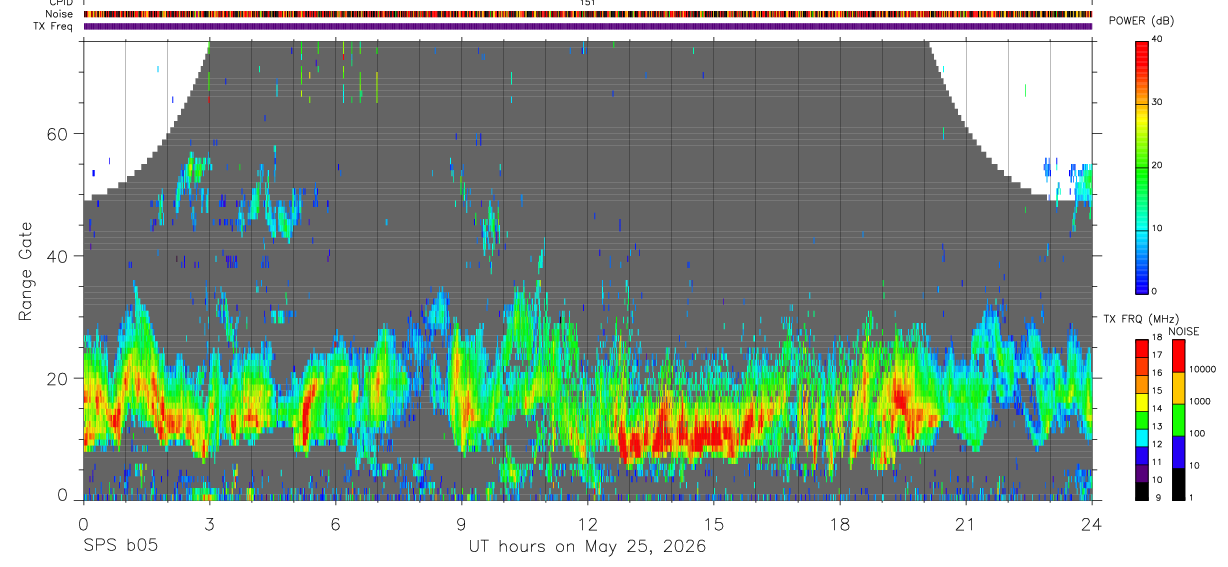This screenshot has width=1228, height=567.
Task: Click the 1000 noise legend value
Action: 1199,401
